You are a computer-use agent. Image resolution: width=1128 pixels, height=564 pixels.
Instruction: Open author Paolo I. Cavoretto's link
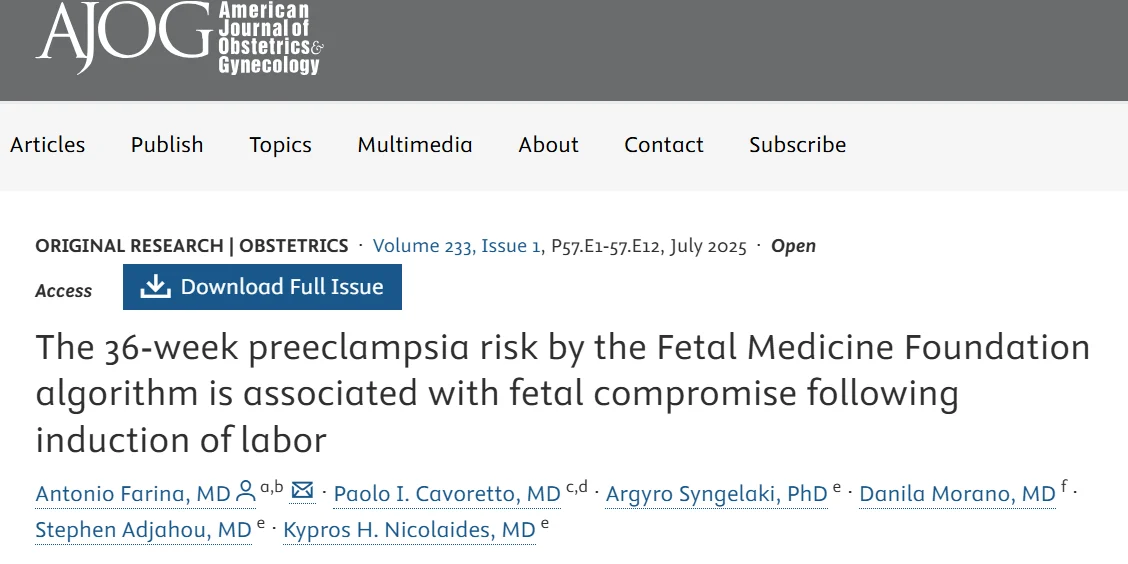(447, 494)
